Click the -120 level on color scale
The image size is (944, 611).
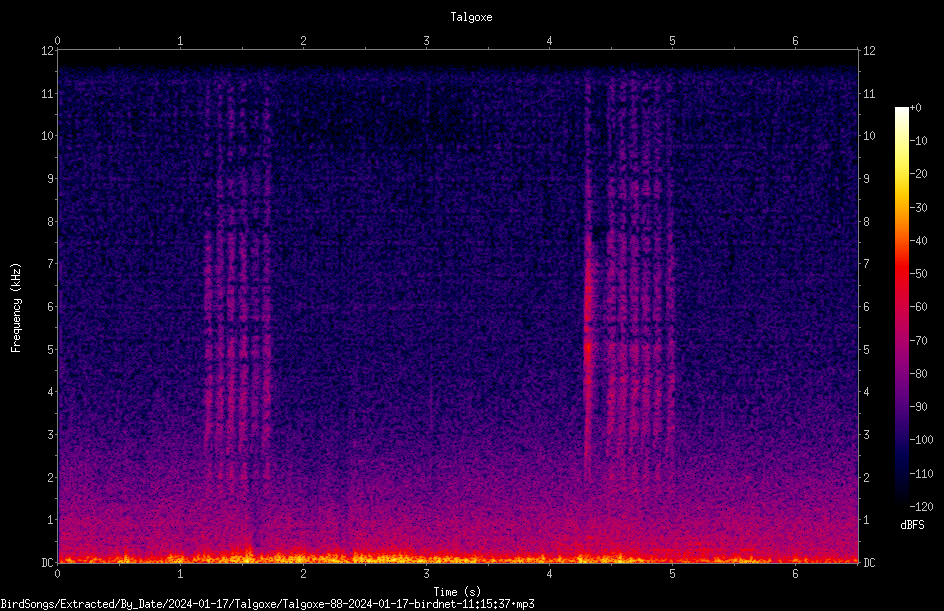click(x=921, y=506)
